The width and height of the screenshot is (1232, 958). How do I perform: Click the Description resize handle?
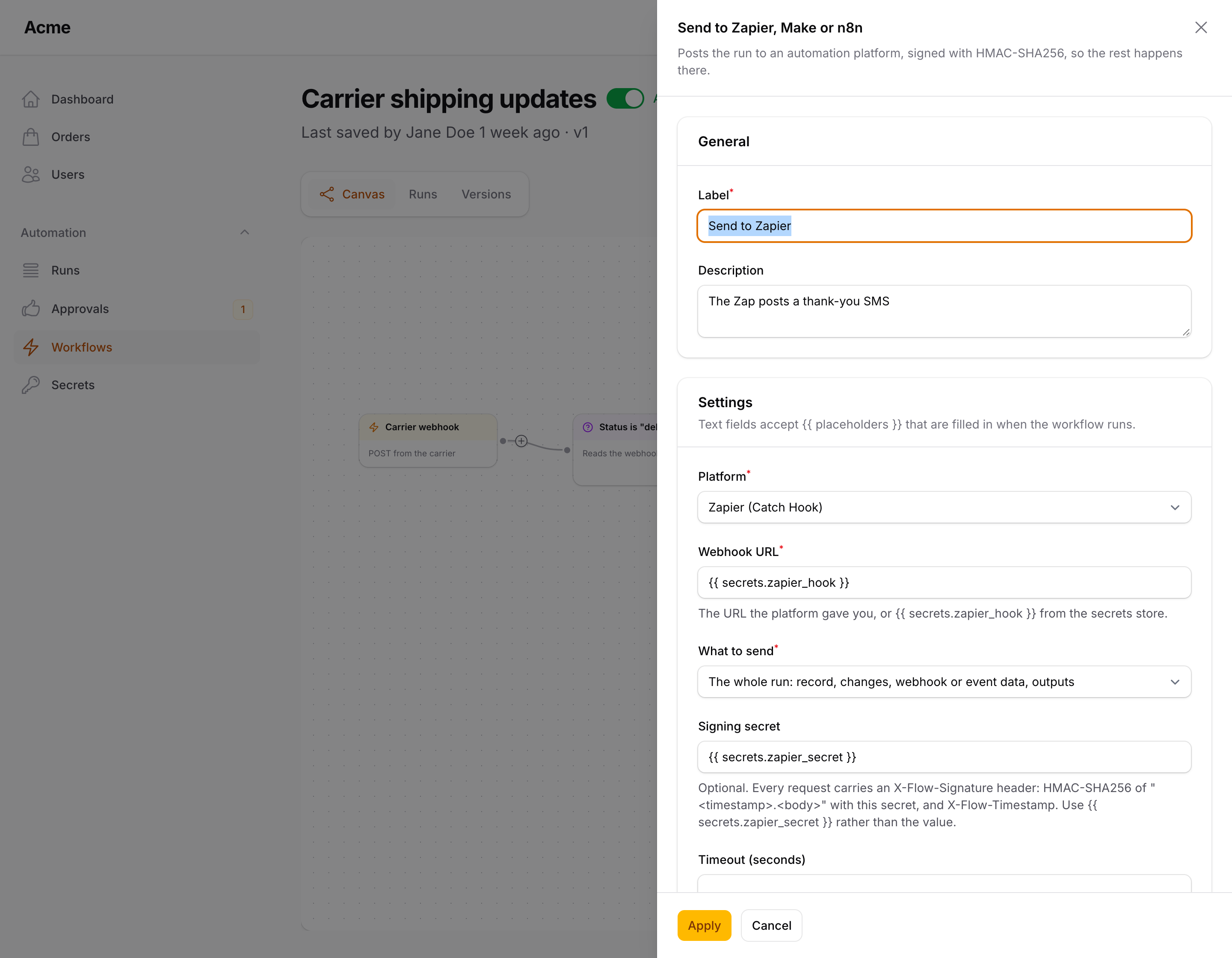coord(1186,332)
